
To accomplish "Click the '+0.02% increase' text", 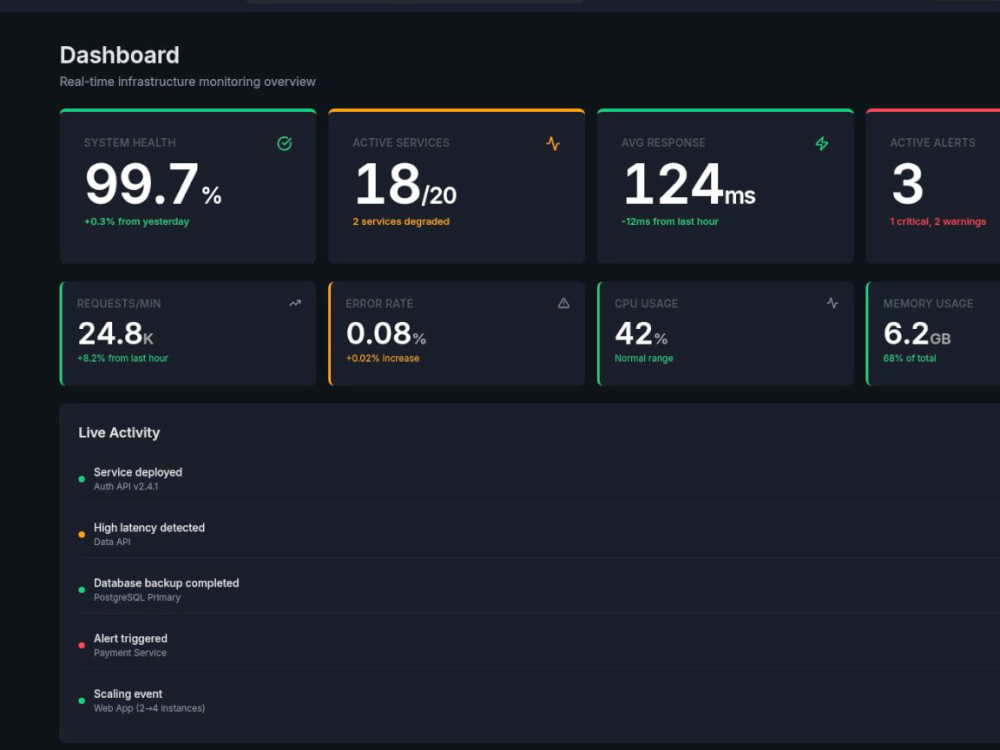I will click(x=383, y=358).
